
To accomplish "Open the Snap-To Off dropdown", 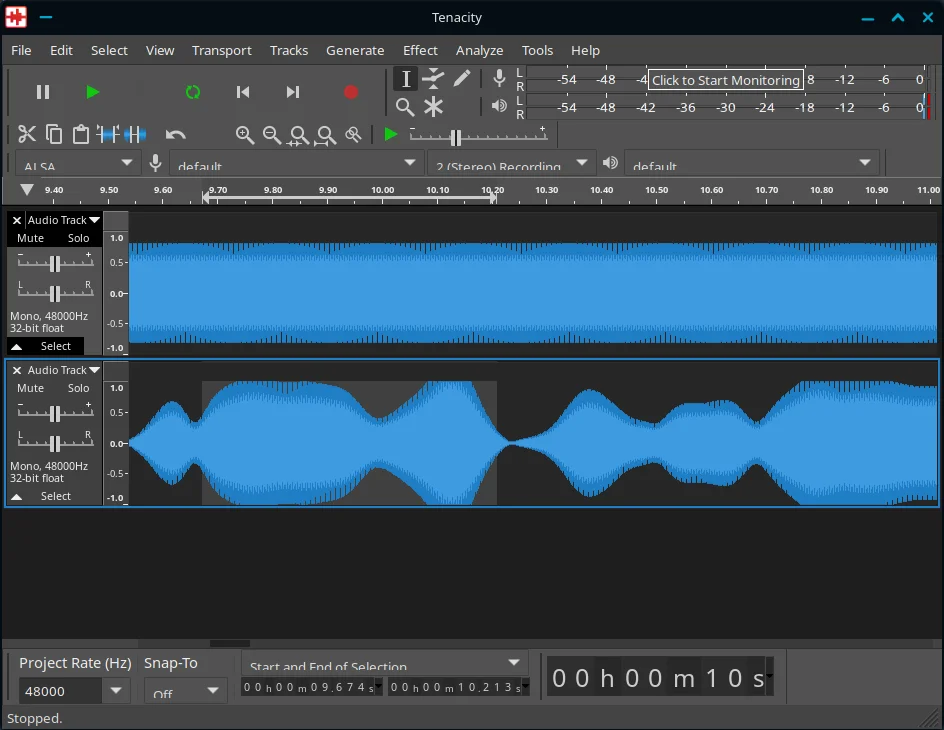I will coord(185,691).
